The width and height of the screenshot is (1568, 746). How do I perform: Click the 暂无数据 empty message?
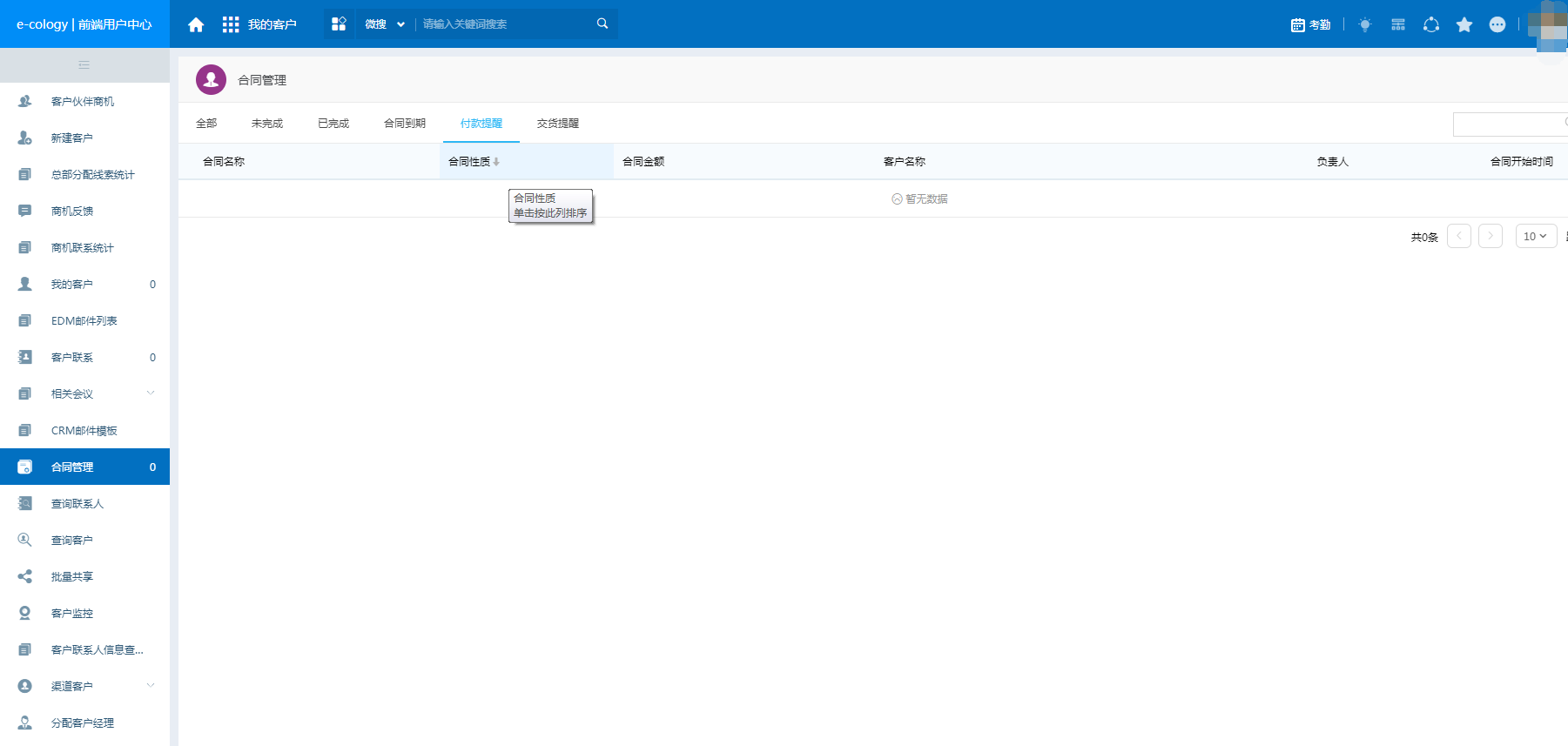click(919, 199)
